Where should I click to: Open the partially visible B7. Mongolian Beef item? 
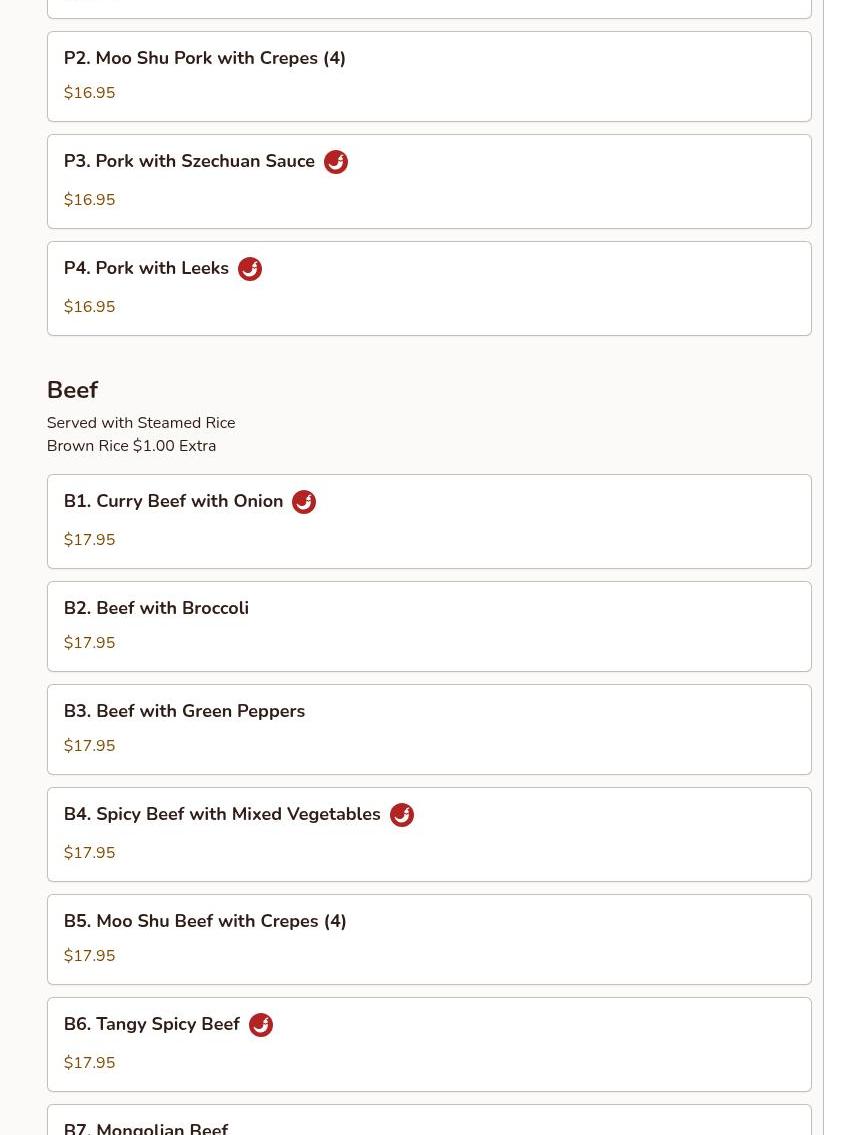coord(429,1120)
